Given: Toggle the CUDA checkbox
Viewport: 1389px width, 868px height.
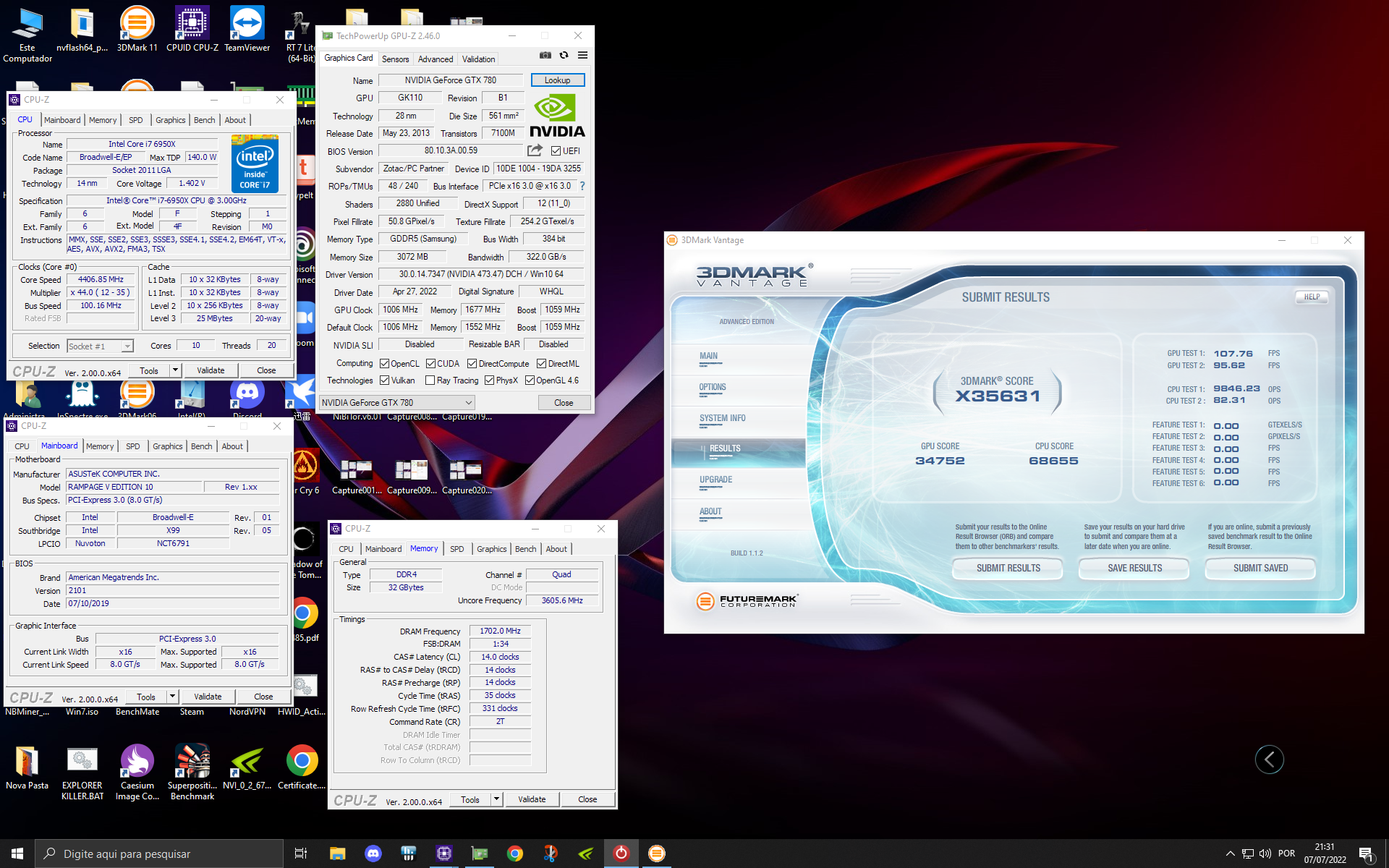Looking at the screenshot, I should (431, 364).
